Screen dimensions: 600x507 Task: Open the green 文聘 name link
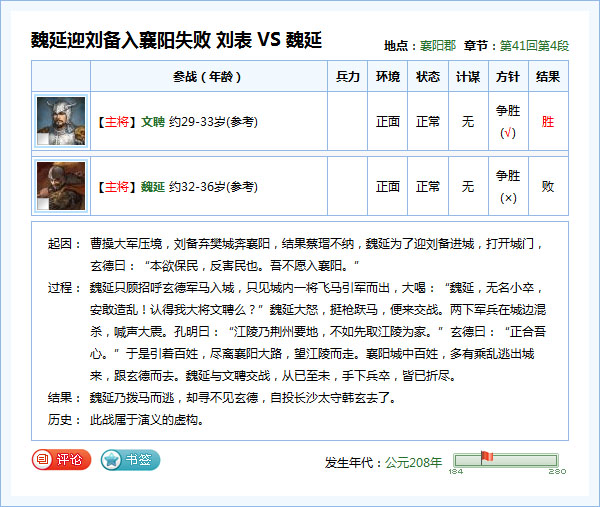[x=152, y=122]
